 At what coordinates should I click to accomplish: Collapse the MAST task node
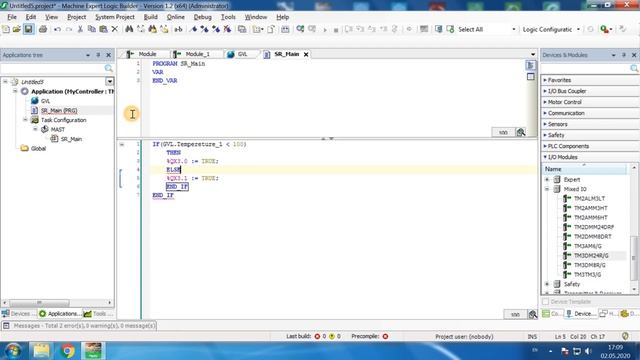pos(35,129)
